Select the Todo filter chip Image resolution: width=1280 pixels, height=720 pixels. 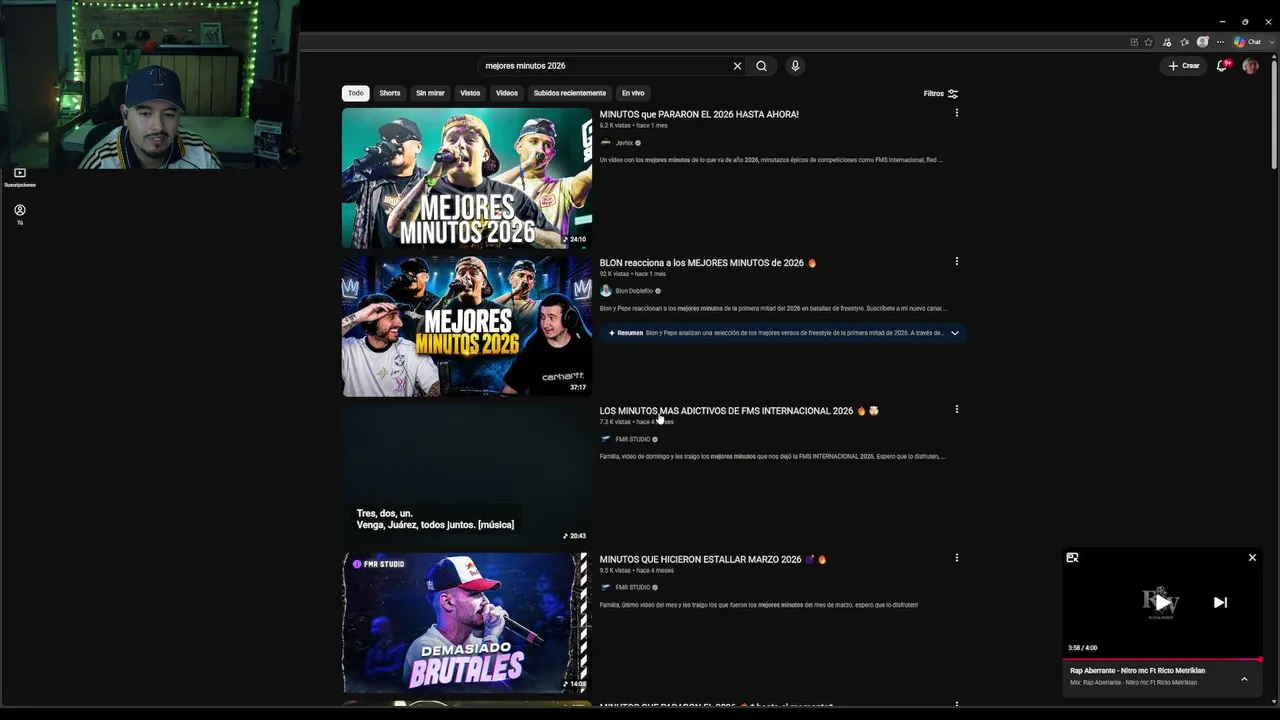(356, 93)
